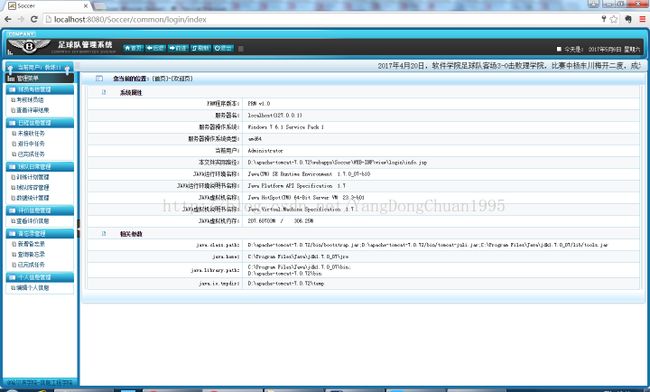The height and width of the screenshot is (392, 650).
Task: Click the scrolling news announcement text
Action: [509, 65]
